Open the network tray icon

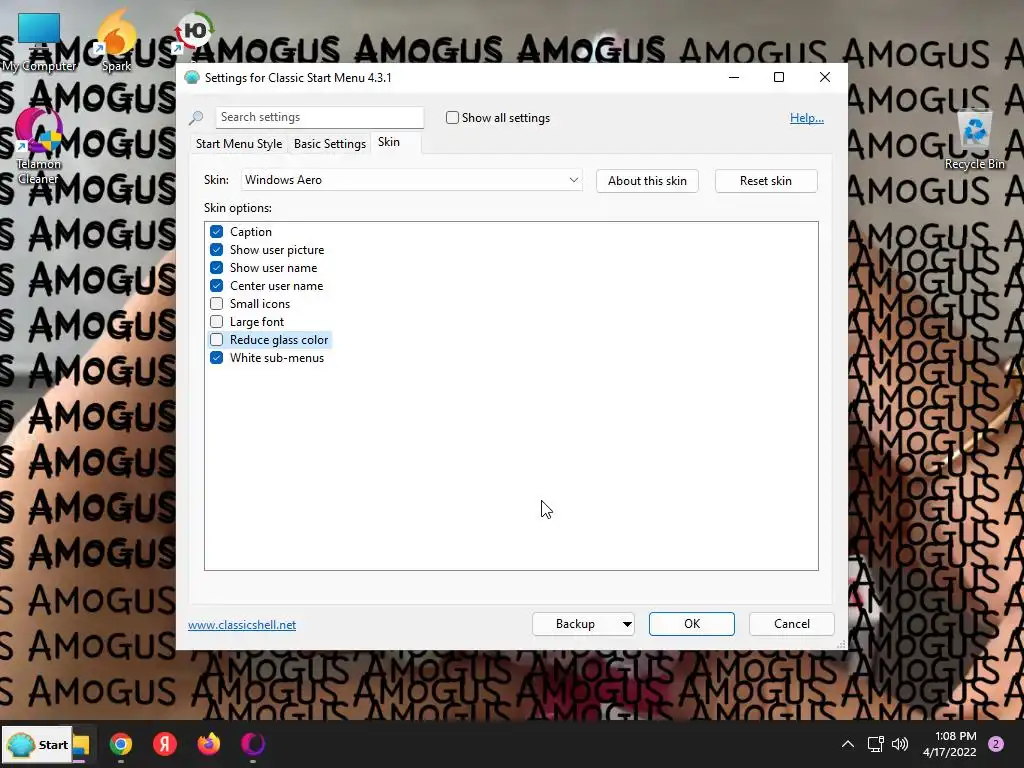point(875,744)
